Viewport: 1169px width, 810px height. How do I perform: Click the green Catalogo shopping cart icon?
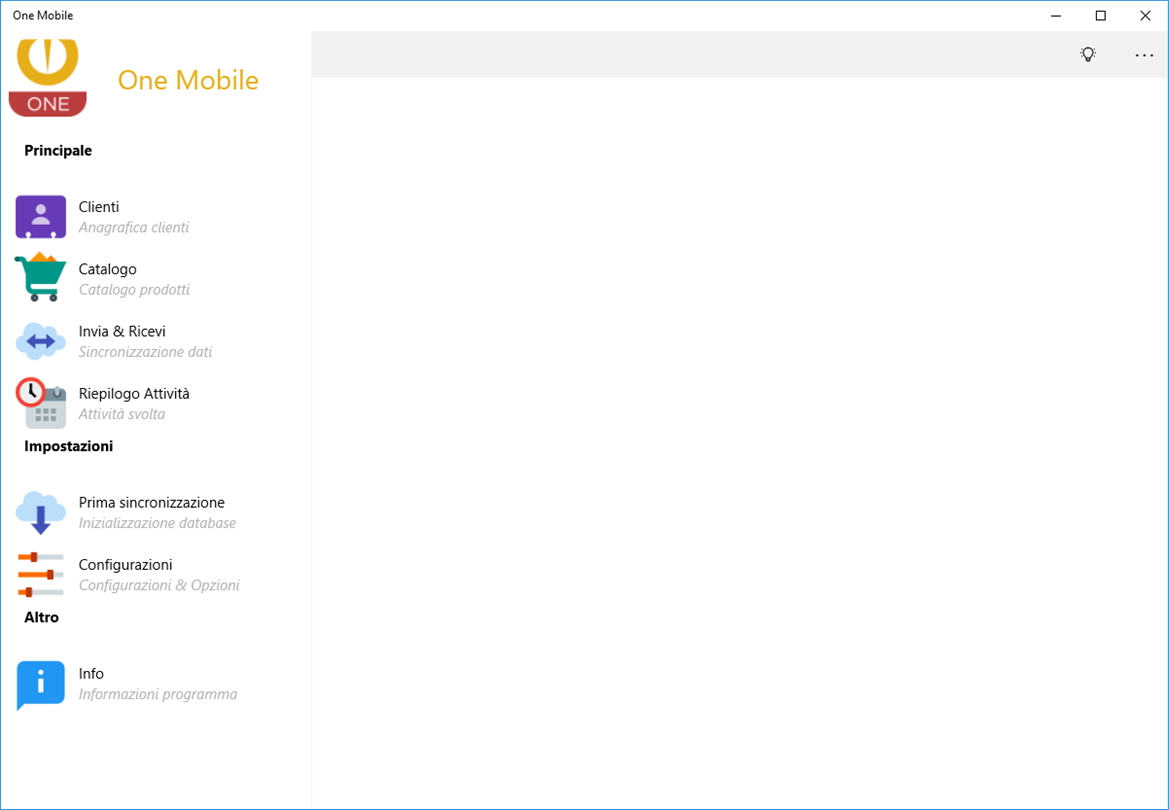pos(40,277)
